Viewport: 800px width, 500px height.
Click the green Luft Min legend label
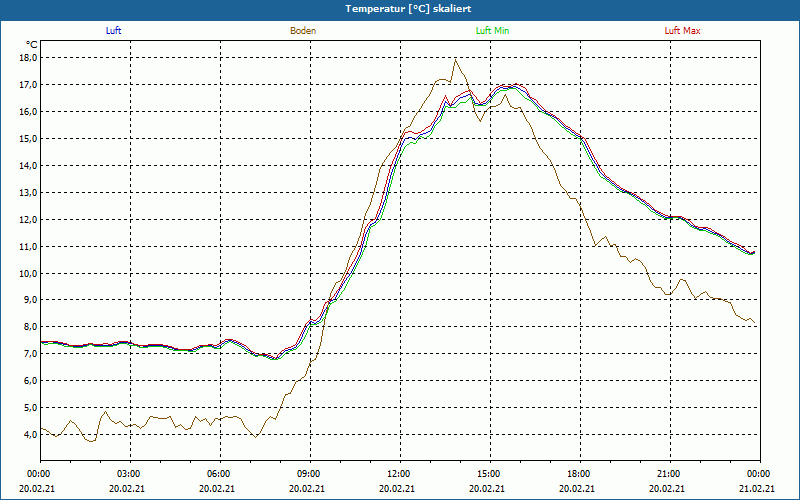click(492, 31)
